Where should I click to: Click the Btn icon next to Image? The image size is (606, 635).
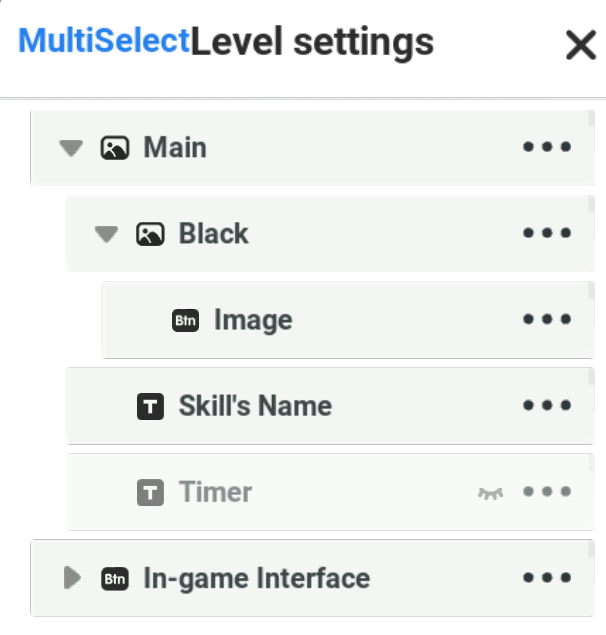click(186, 320)
